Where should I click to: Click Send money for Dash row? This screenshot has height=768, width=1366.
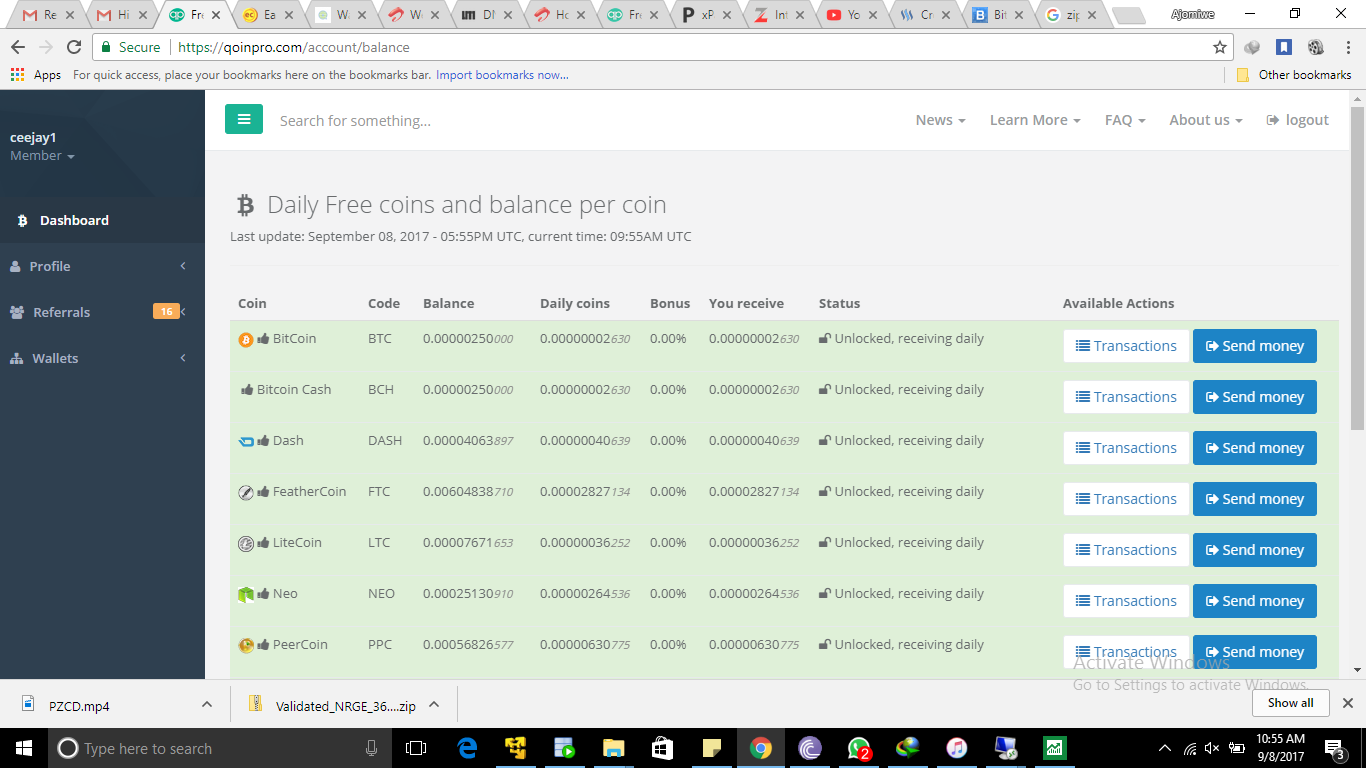(1255, 448)
